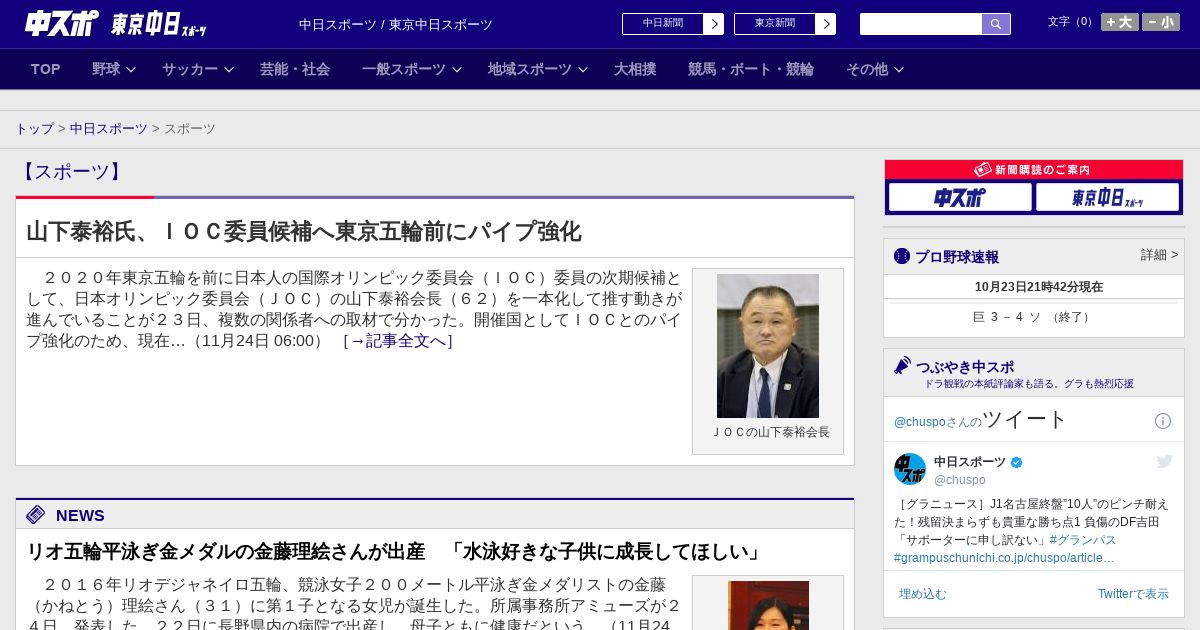Focus the header search input field

click(x=921, y=24)
